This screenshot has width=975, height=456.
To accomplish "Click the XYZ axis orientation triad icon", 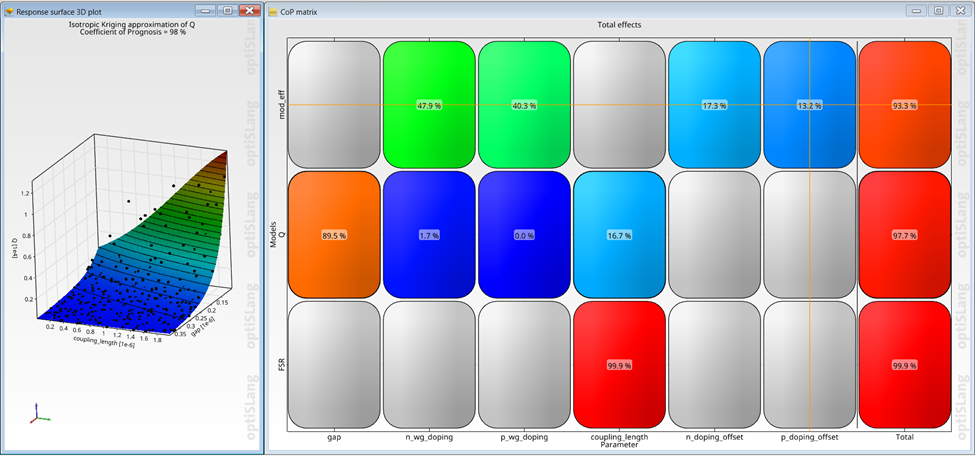I will click(39, 414).
